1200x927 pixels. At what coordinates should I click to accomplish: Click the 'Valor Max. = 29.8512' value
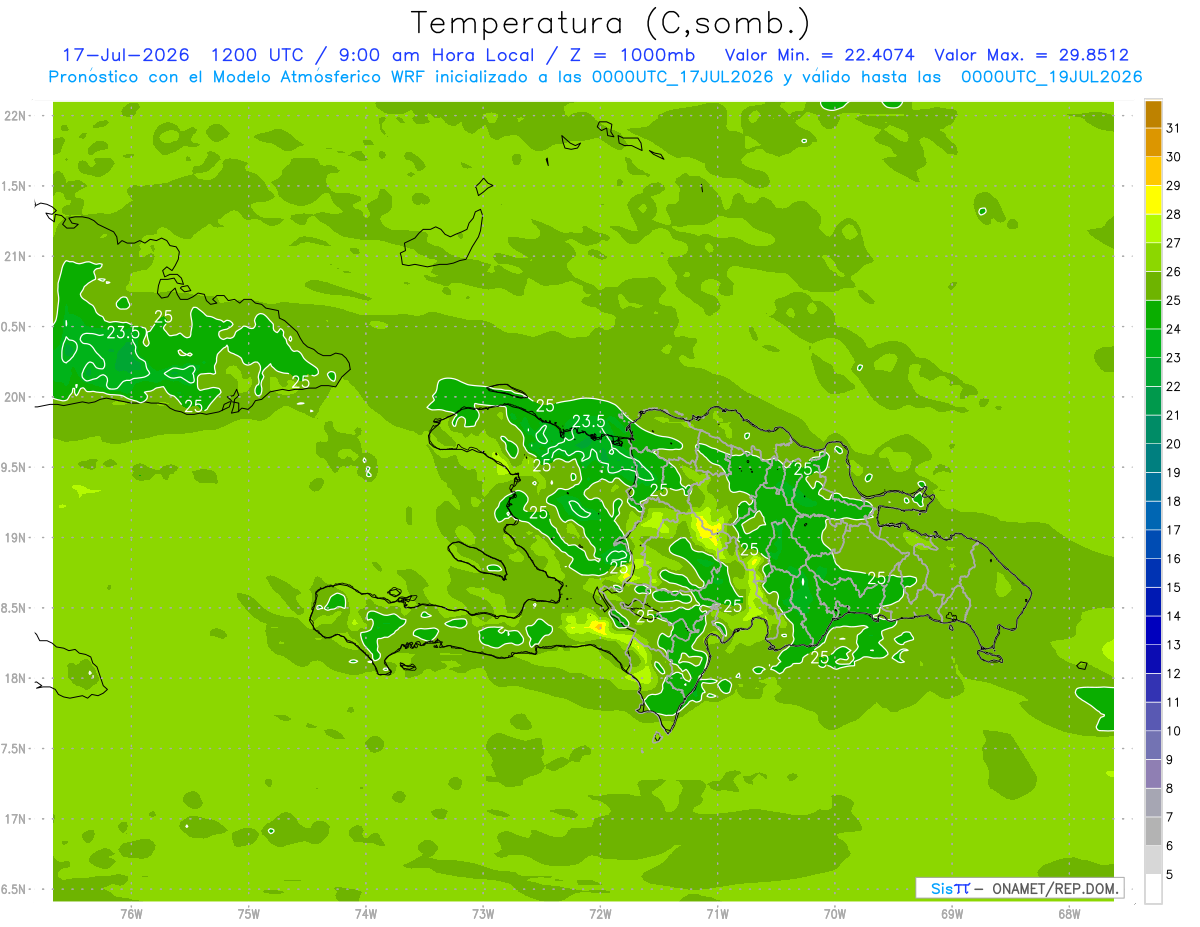point(1031,55)
